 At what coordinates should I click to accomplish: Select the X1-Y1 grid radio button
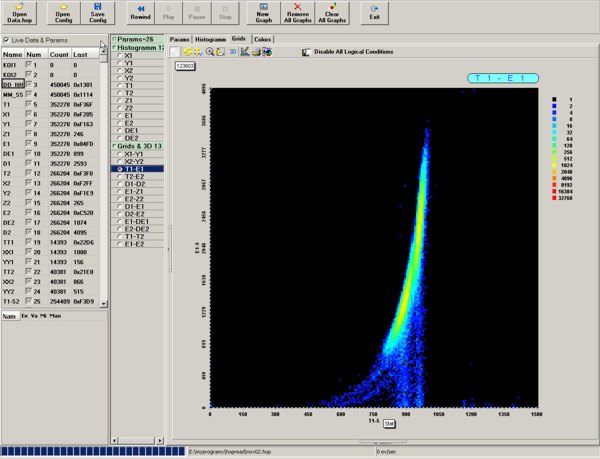click(119, 155)
